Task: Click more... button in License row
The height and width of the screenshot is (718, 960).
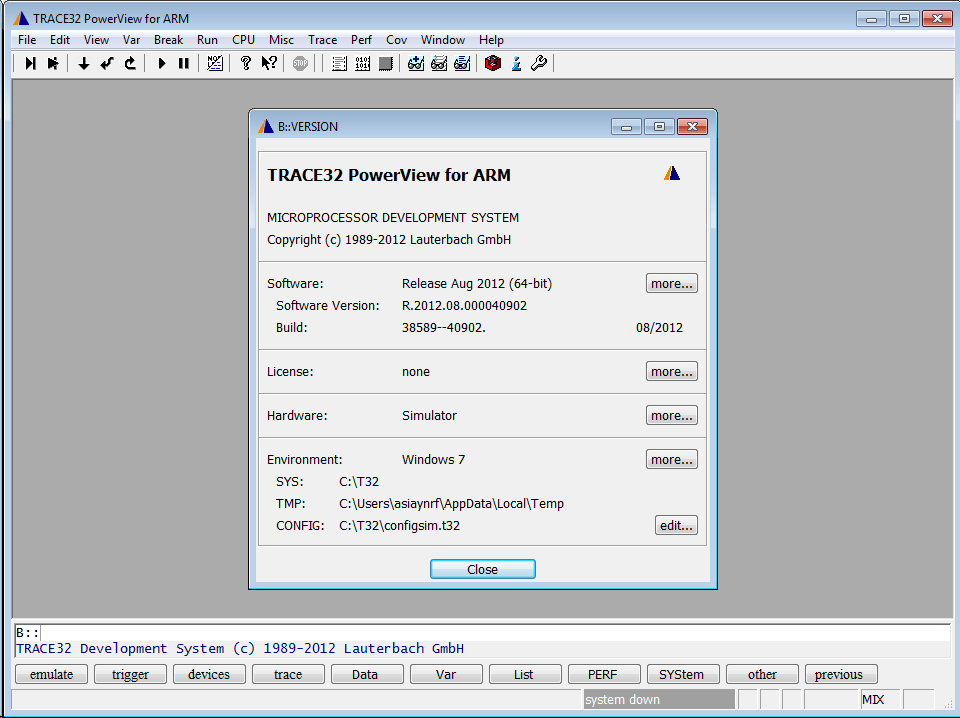Action: tap(672, 372)
